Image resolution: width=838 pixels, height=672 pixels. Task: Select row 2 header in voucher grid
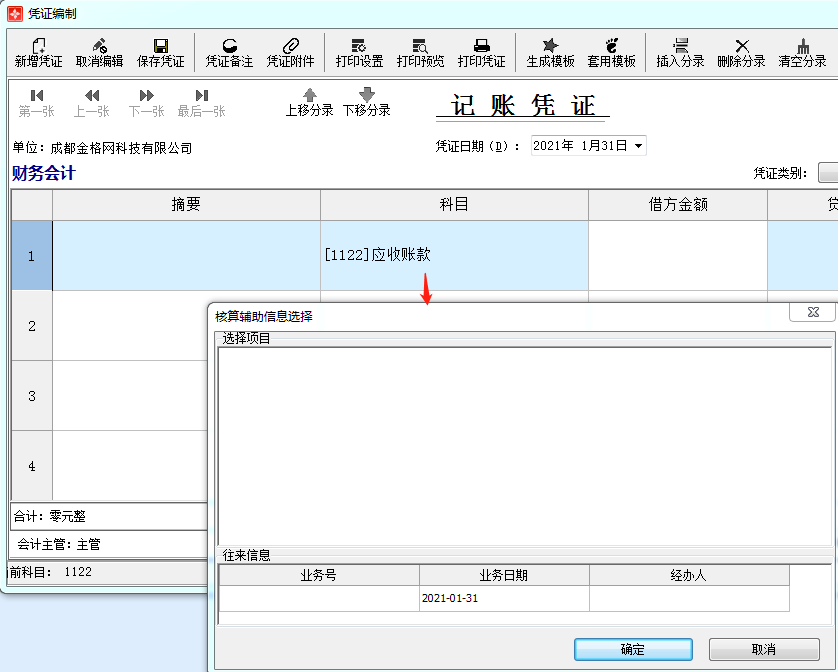coord(32,326)
